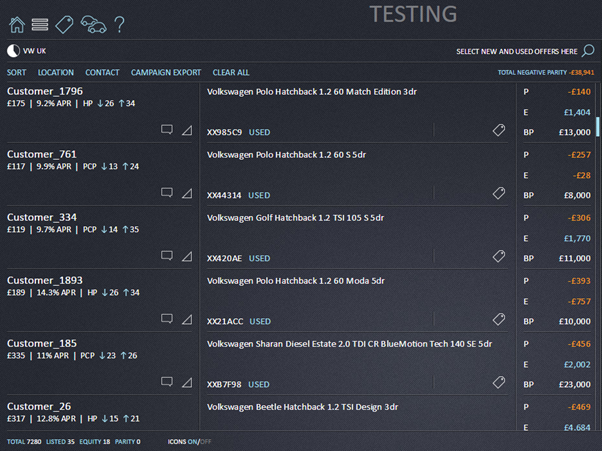Open Customer_1796 record
Viewport: 602px width, 451px height.
[x=45, y=91]
